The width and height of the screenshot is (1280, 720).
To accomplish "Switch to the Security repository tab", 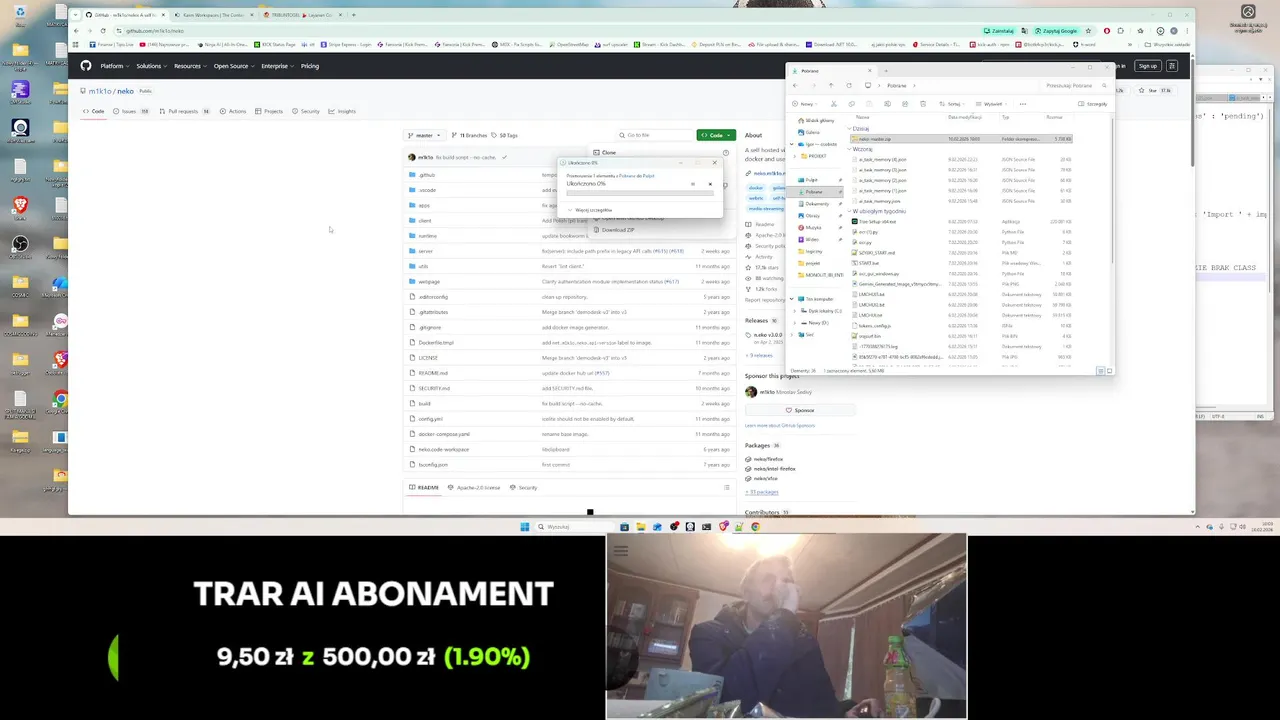I will [x=307, y=111].
